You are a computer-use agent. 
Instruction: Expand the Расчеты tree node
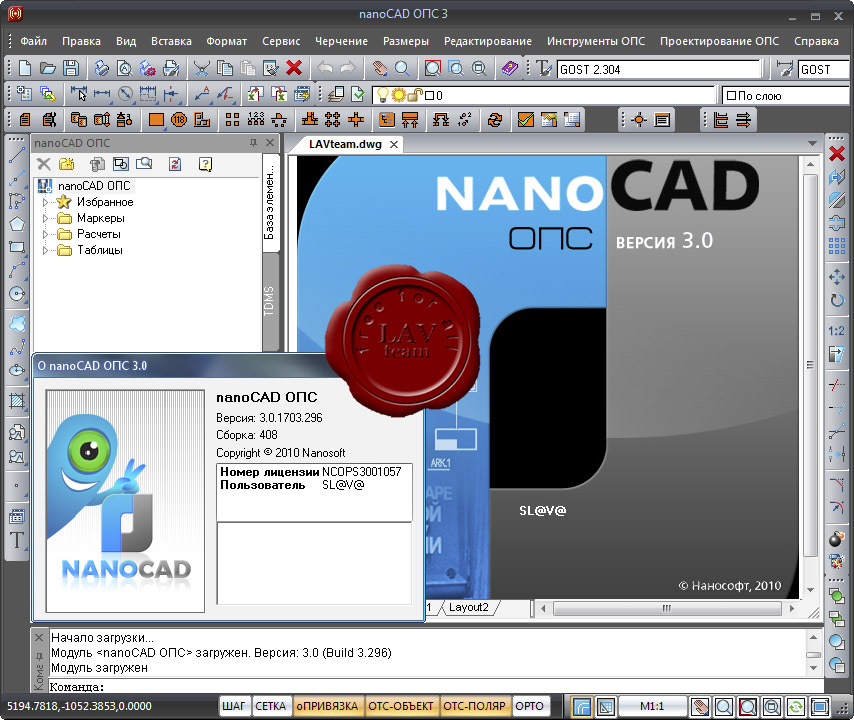pyautogui.click(x=45, y=234)
